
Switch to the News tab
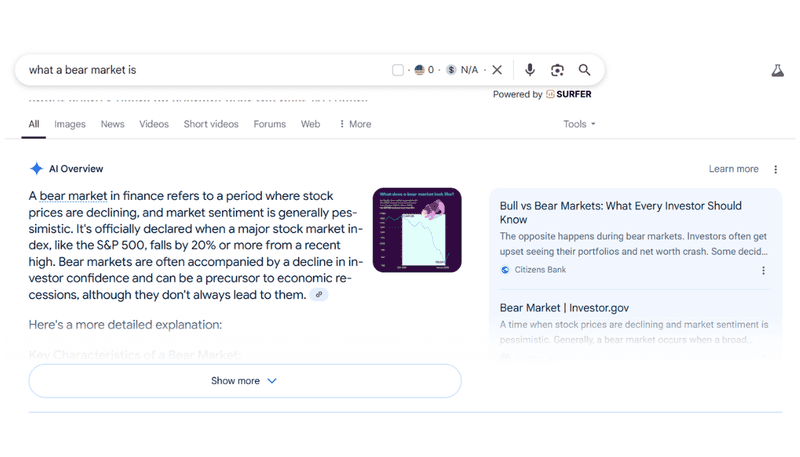pyautogui.click(x=112, y=124)
